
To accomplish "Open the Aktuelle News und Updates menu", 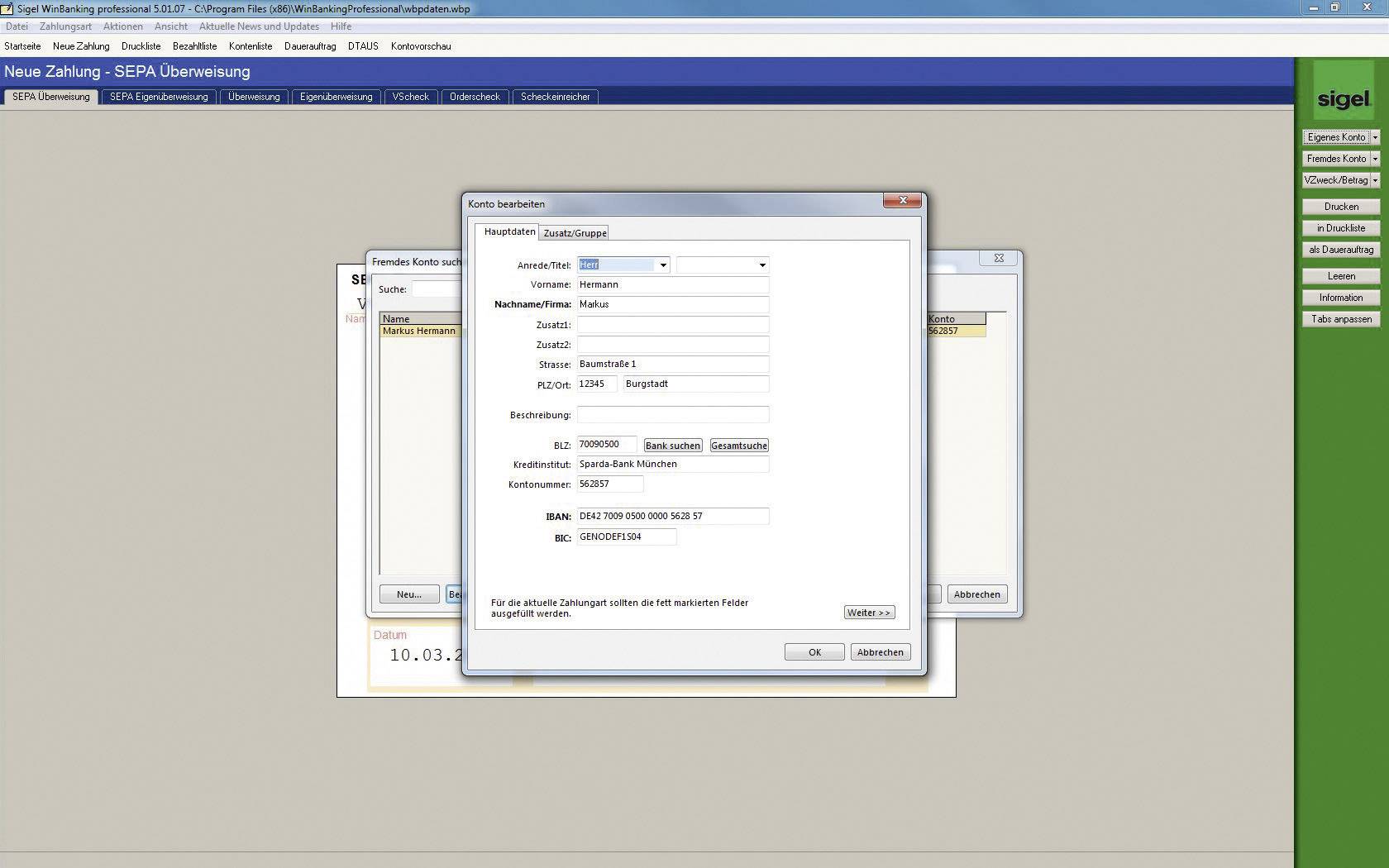I will coord(259,26).
